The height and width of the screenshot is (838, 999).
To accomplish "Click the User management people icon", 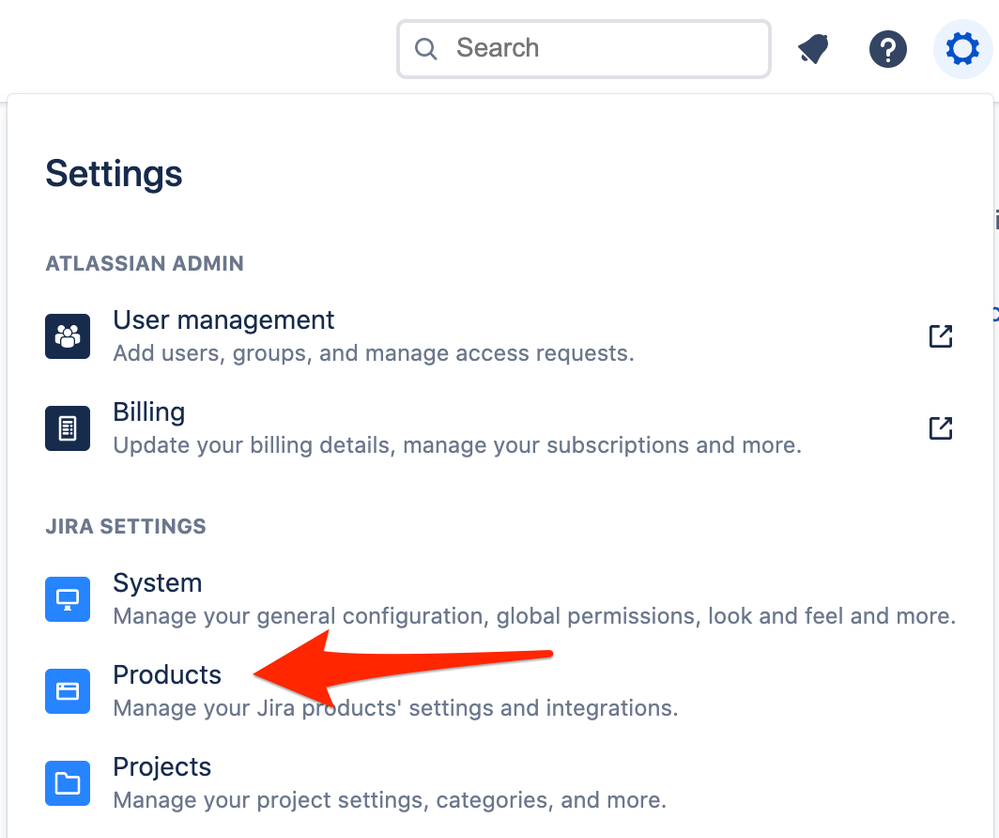I will [x=68, y=336].
